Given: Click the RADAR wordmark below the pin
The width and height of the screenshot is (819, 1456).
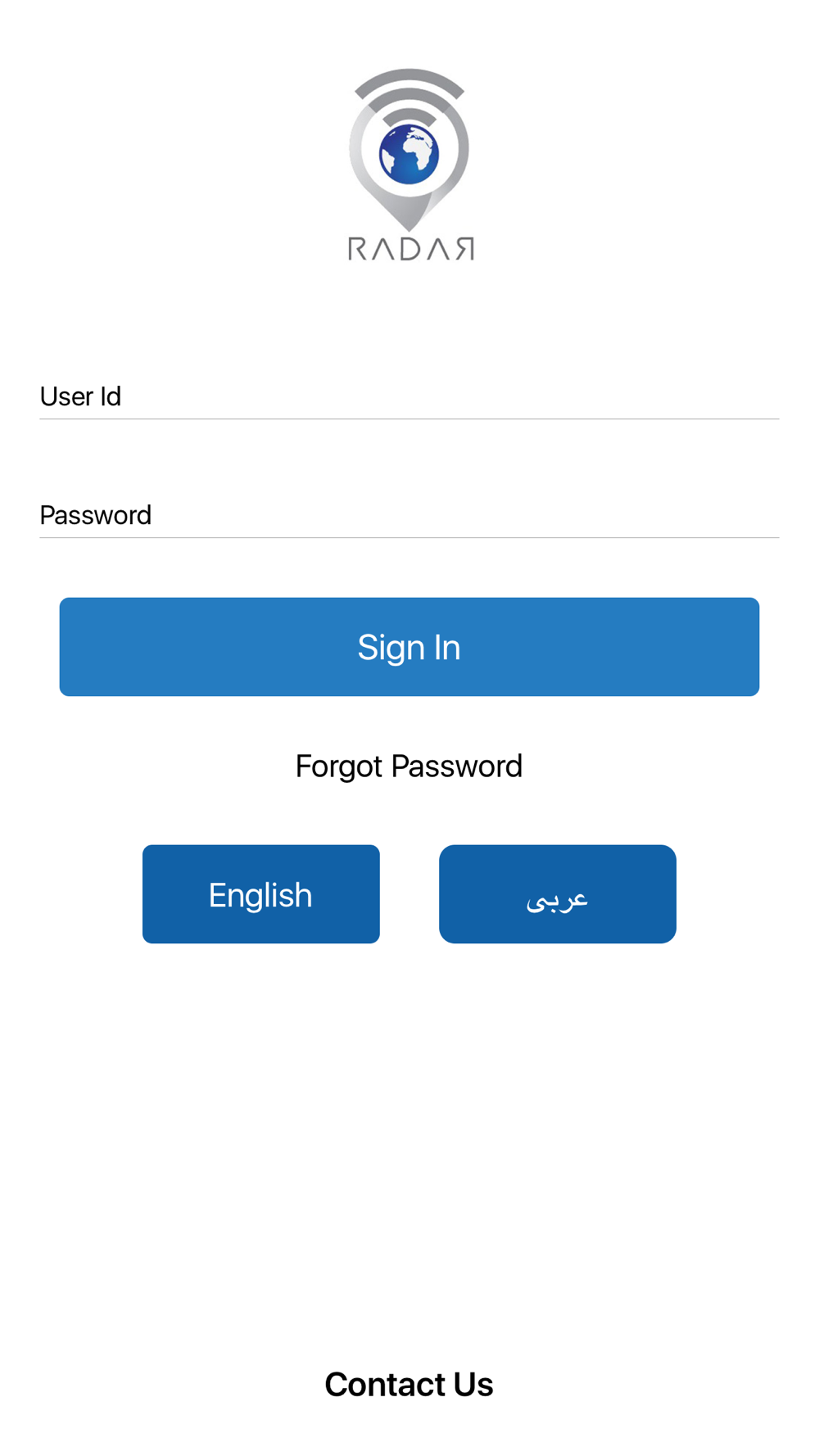Looking at the screenshot, I should pyautogui.click(x=411, y=249).
